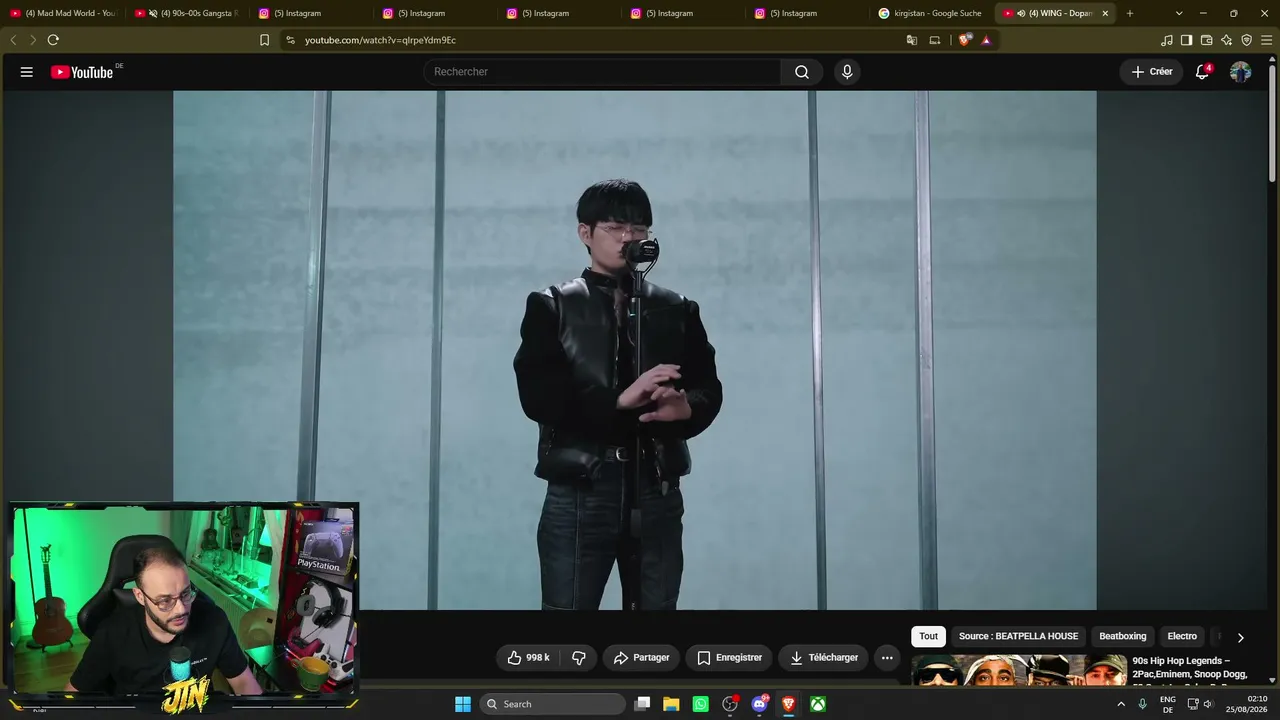The image size is (1280, 720).
Task: Open File Explorer from the taskbar
Action: click(671, 704)
